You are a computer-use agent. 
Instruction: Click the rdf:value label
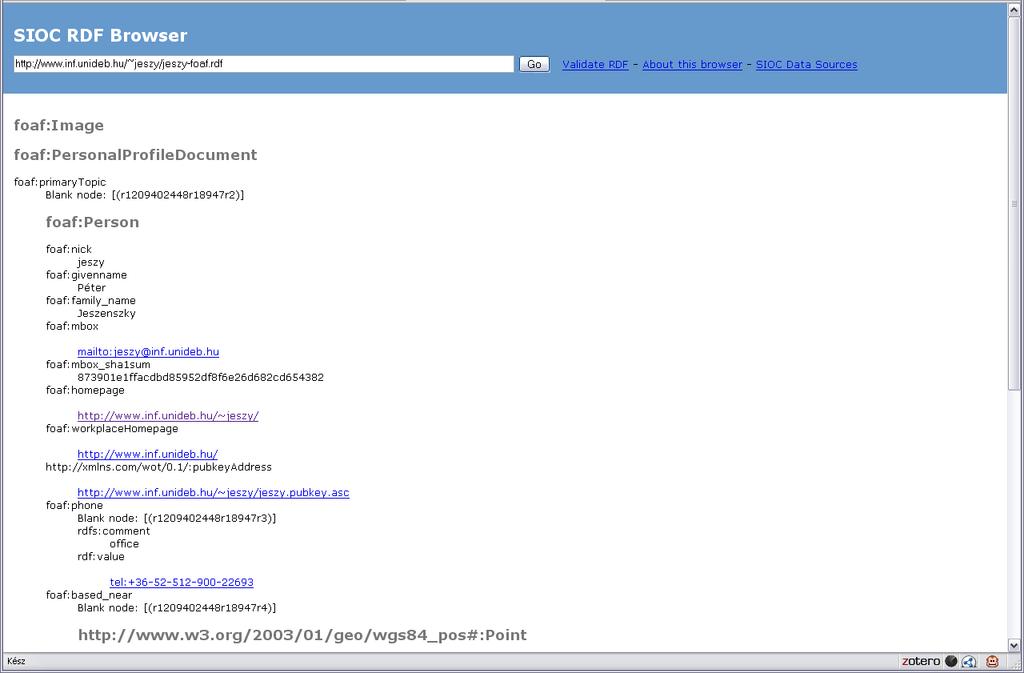pyautogui.click(x=101, y=557)
